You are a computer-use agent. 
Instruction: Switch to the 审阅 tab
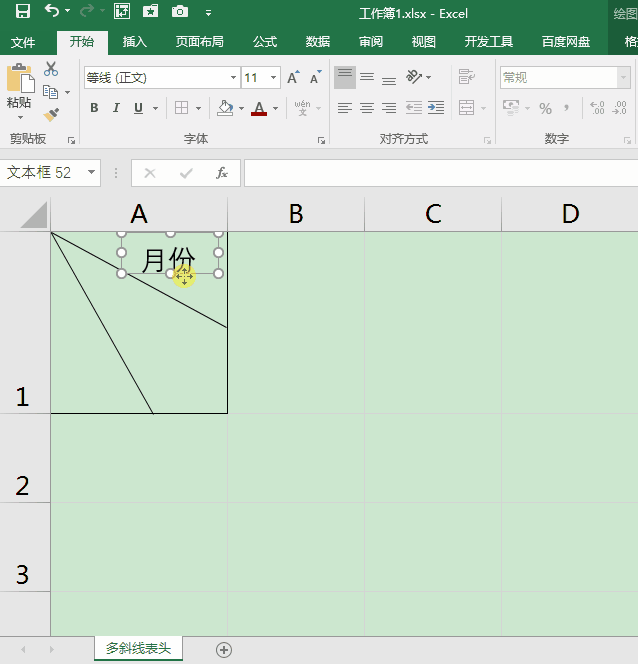[371, 42]
